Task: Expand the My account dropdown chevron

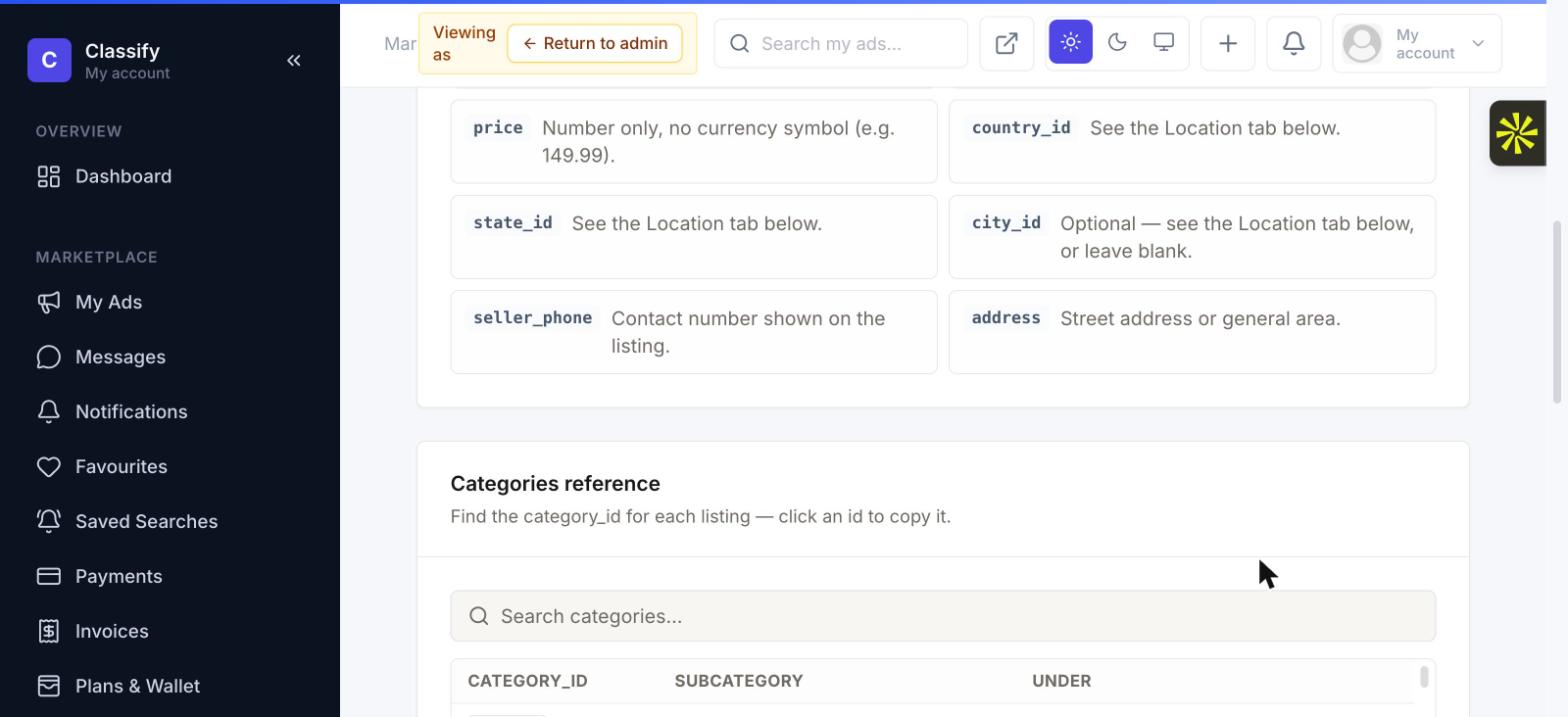Action: coord(1478,44)
